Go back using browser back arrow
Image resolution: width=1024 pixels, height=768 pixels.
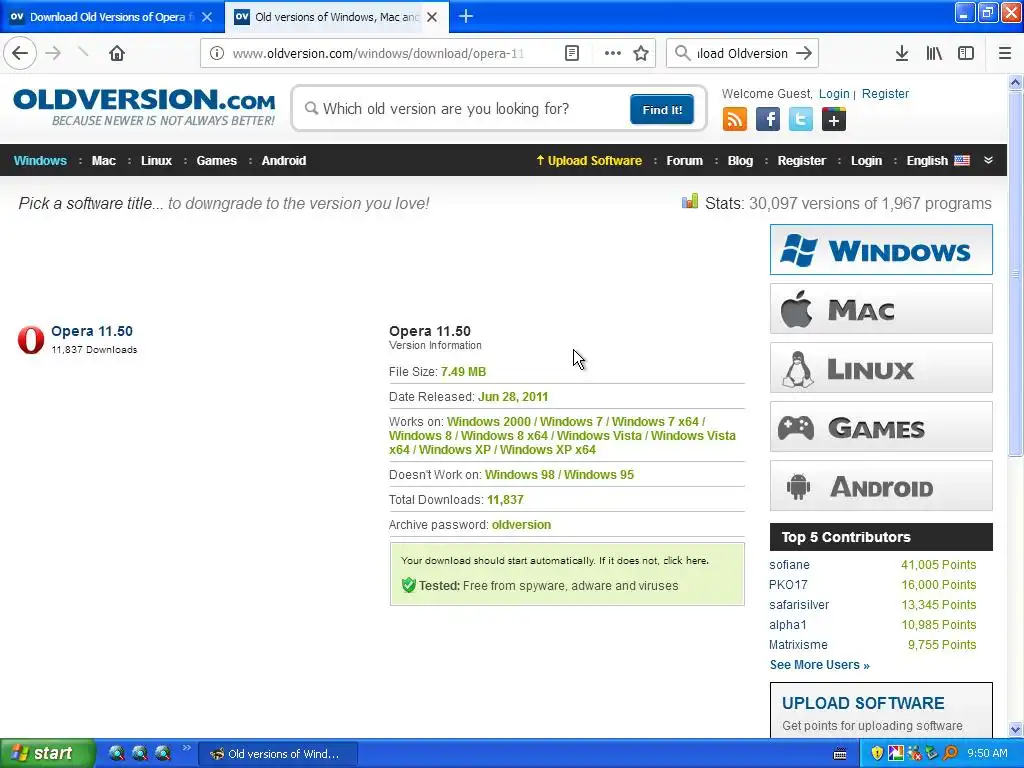20,54
